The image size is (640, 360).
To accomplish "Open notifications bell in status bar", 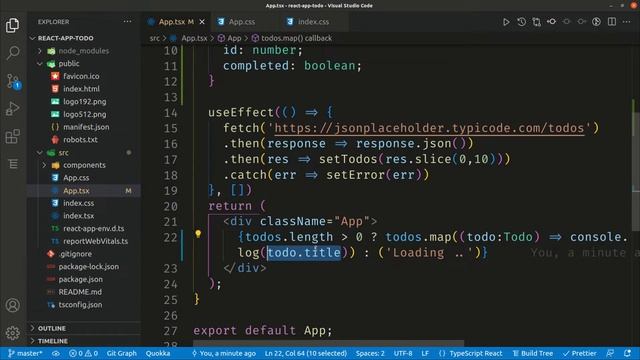I will (627, 353).
